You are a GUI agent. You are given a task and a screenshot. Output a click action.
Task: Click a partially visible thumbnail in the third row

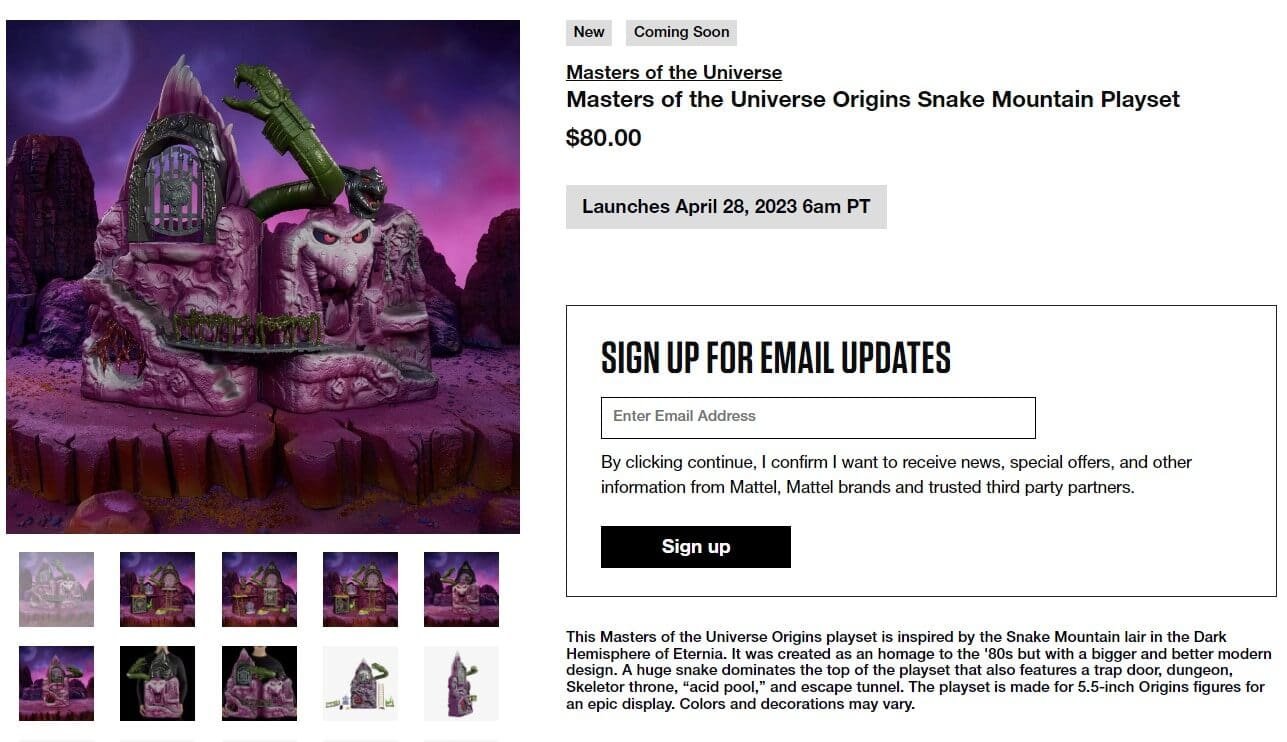coord(55,737)
